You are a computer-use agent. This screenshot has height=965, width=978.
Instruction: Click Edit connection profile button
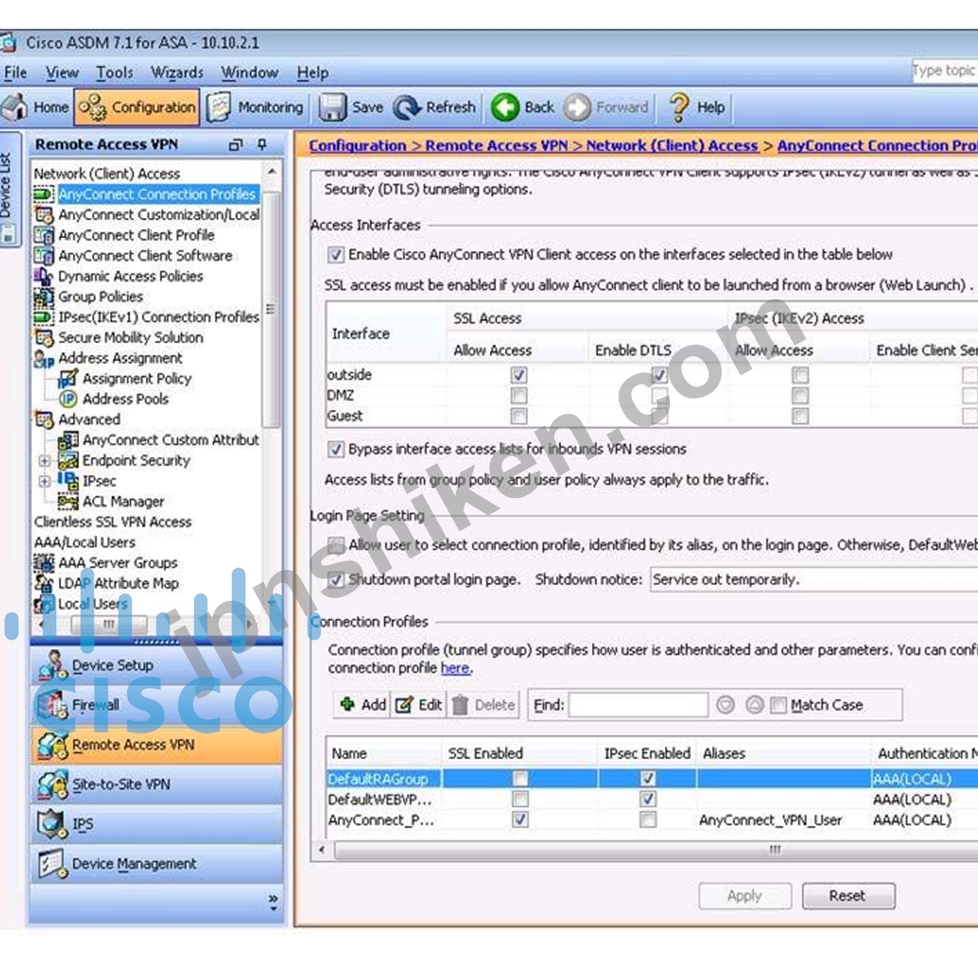pyautogui.click(x=419, y=705)
